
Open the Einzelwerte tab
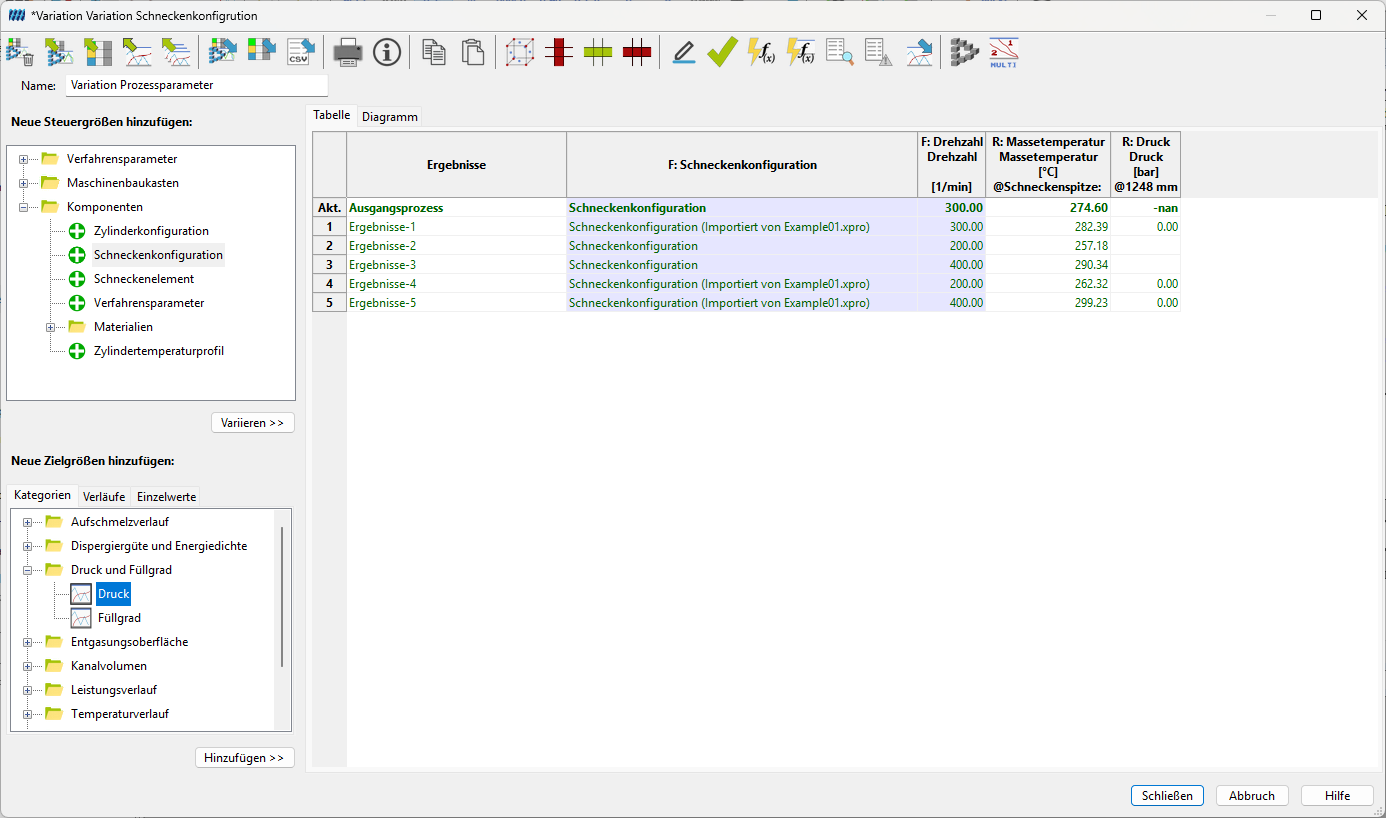click(x=167, y=497)
